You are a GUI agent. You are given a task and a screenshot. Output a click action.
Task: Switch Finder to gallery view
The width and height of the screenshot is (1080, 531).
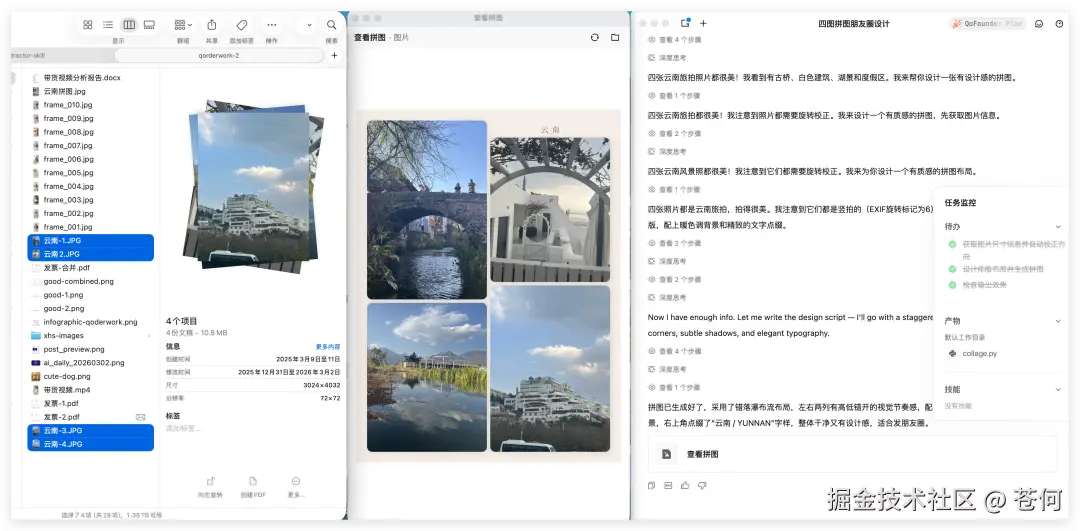coord(149,25)
